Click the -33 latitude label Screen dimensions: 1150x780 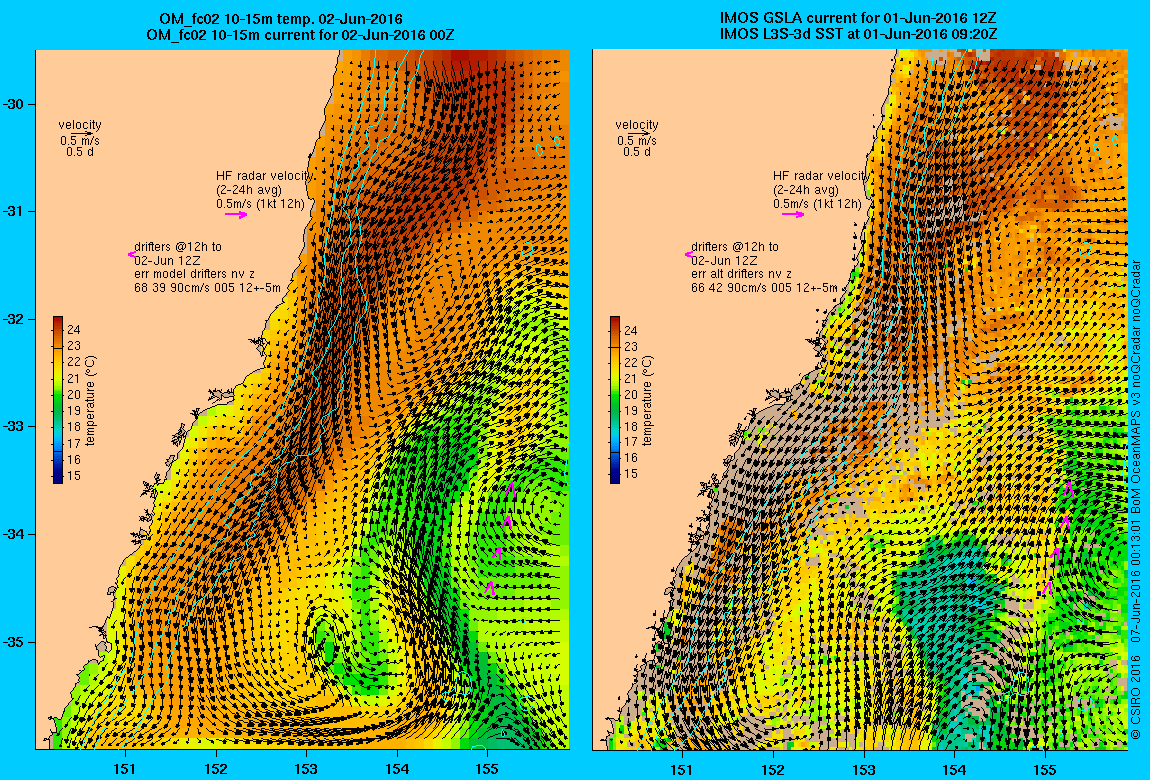pos(14,427)
